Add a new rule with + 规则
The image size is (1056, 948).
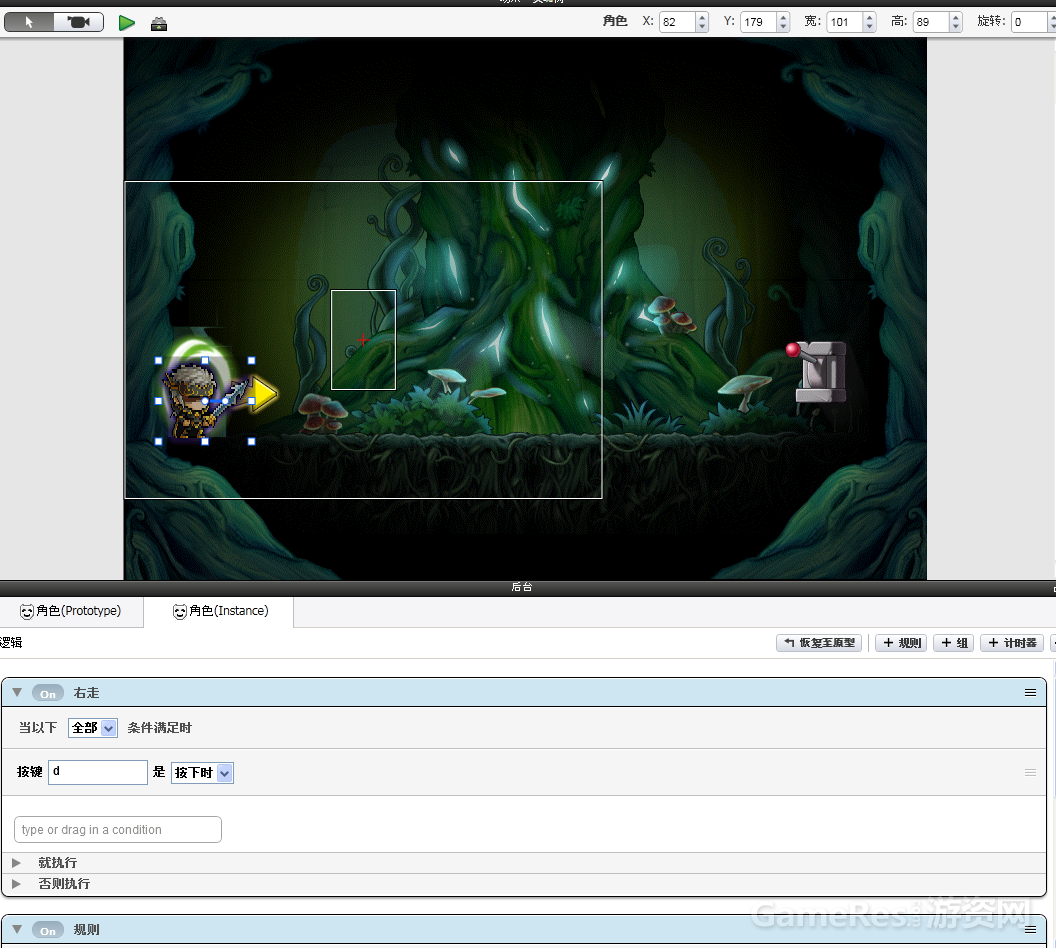click(x=902, y=643)
